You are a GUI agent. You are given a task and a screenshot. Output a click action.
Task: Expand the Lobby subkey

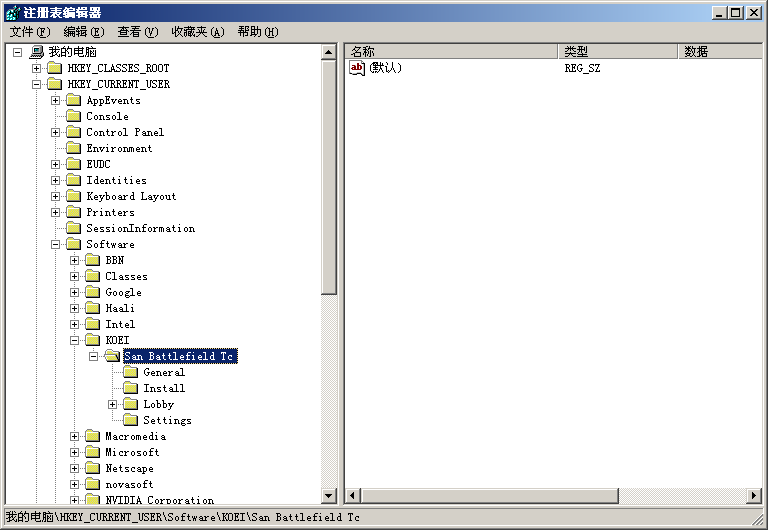coord(113,404)
